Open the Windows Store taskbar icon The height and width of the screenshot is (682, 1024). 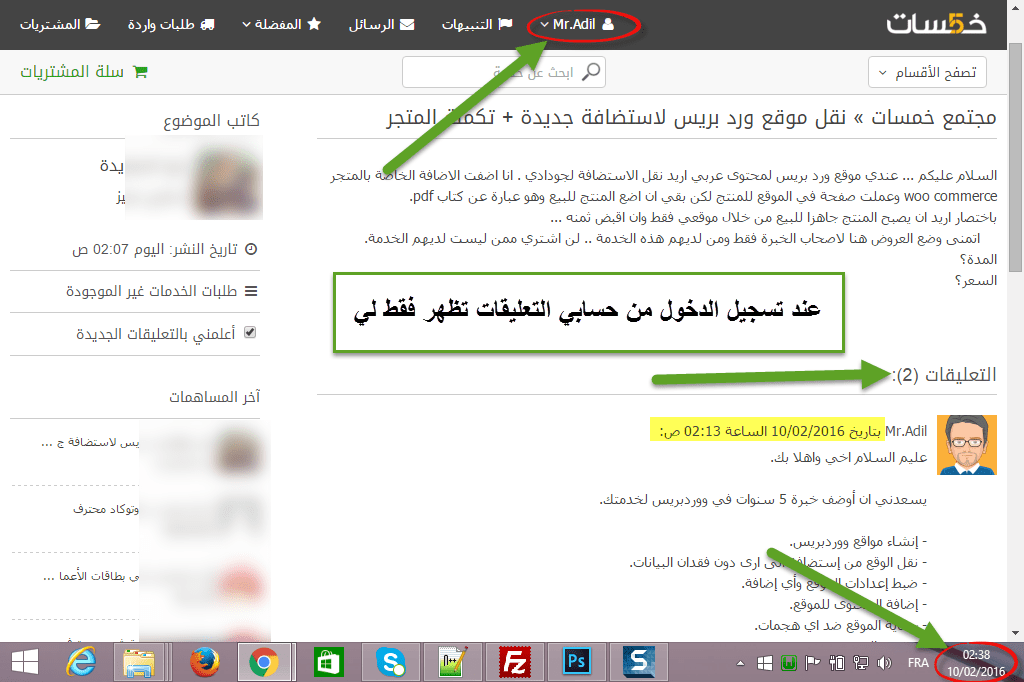click(x=329, y=662)
